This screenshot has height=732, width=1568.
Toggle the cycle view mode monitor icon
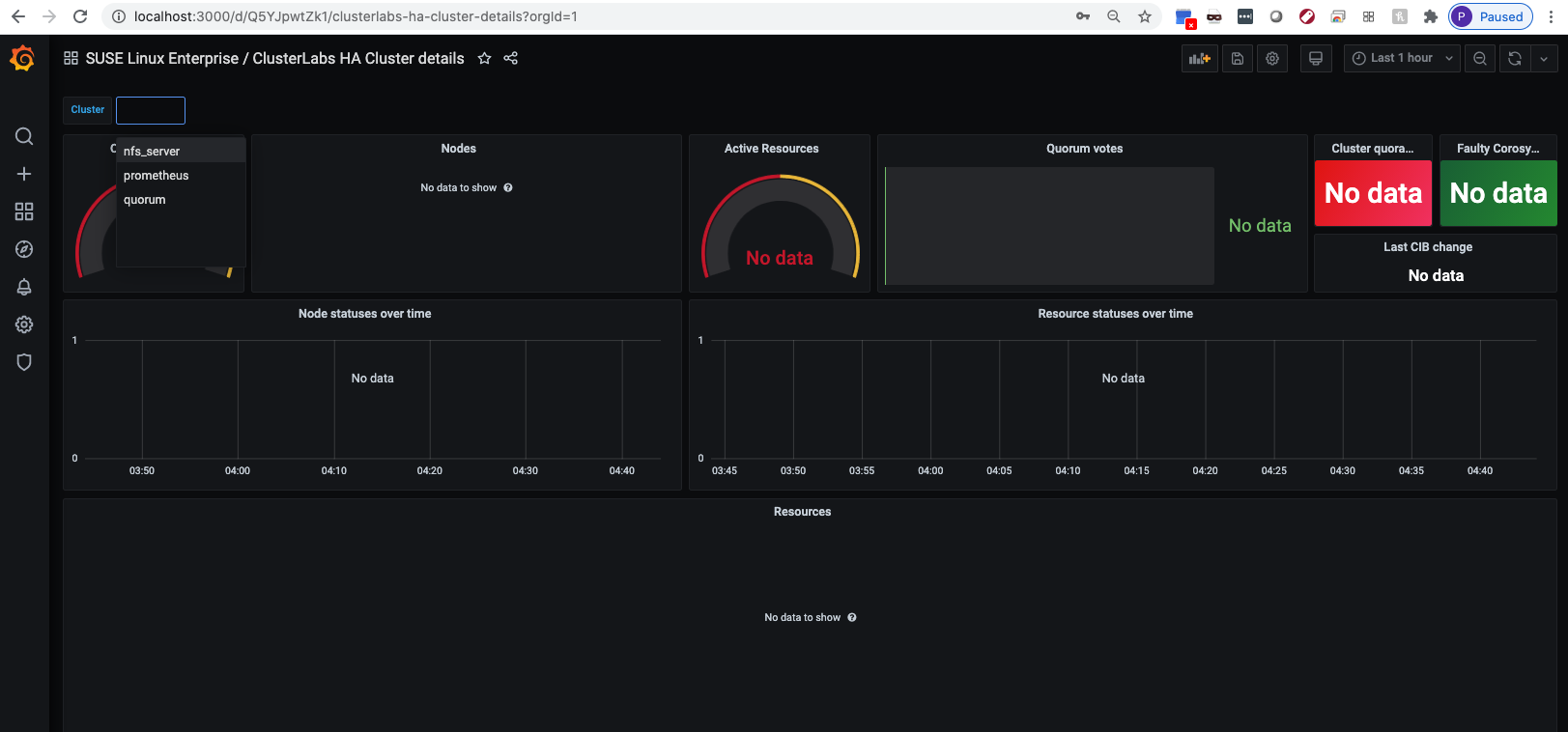[1315, 59]
